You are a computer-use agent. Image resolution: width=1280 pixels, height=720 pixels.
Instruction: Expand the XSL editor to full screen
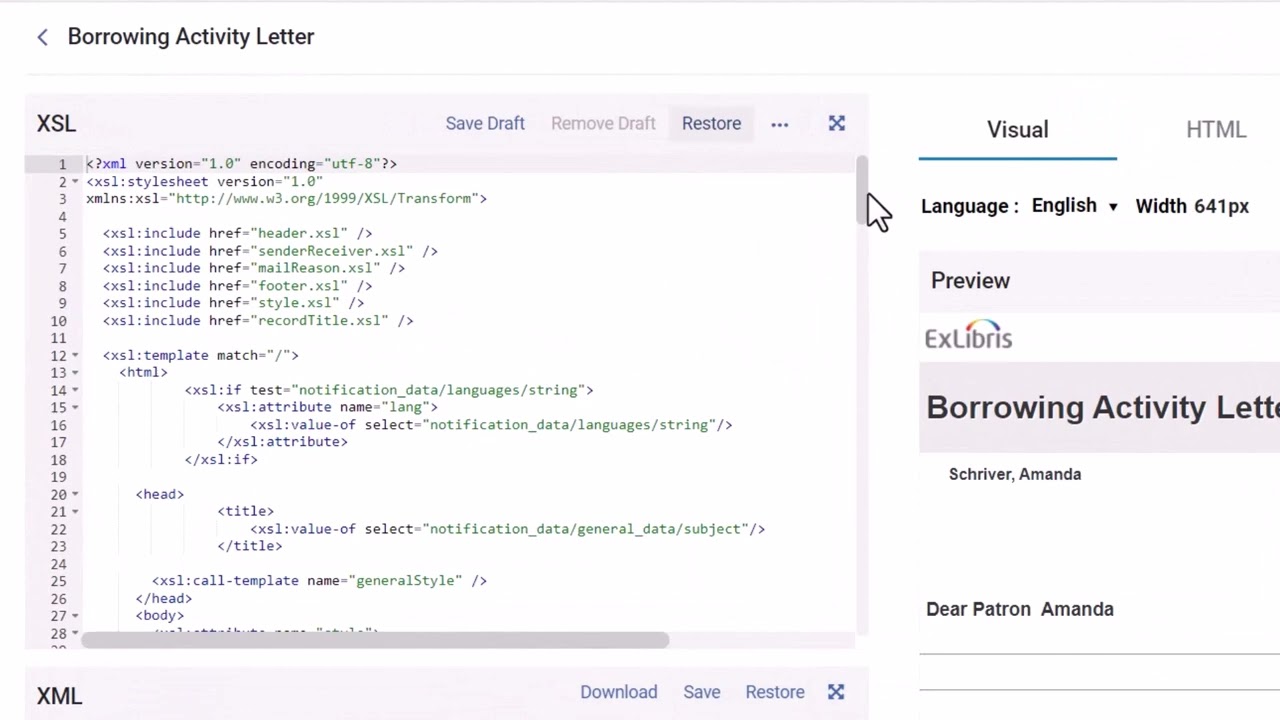click(837, 123)
